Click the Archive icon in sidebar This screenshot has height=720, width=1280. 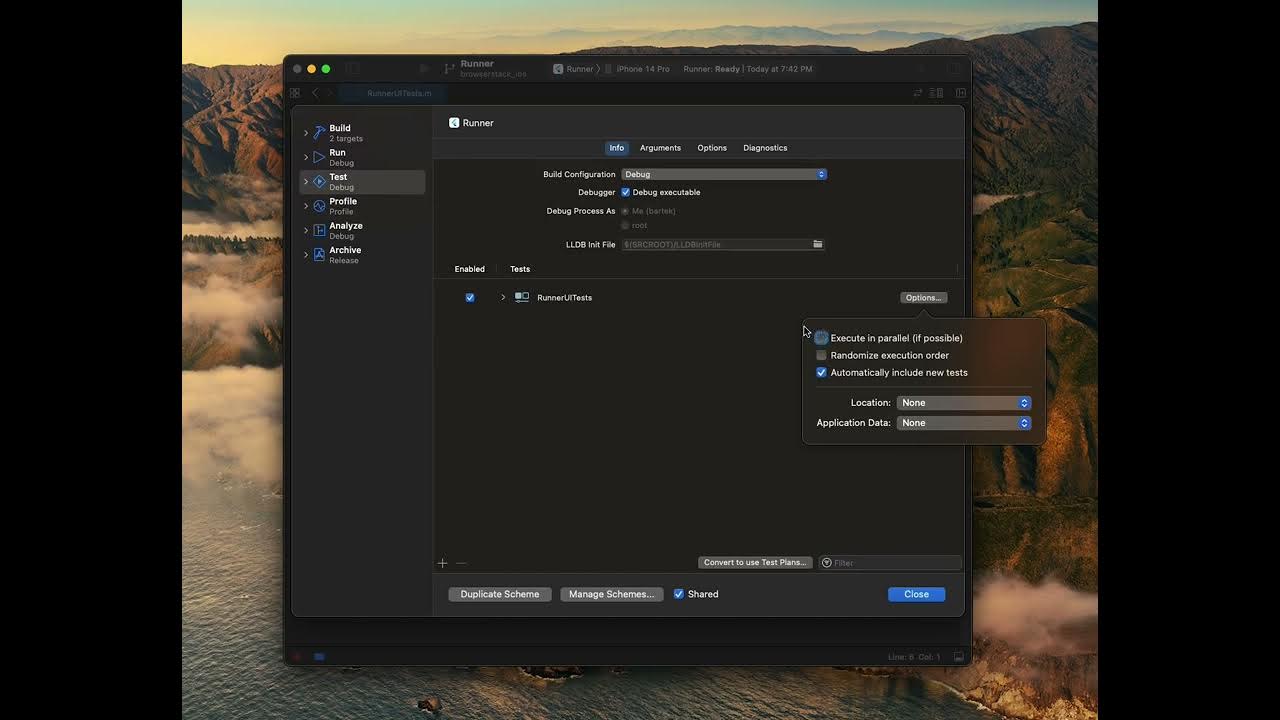(319, 254)
